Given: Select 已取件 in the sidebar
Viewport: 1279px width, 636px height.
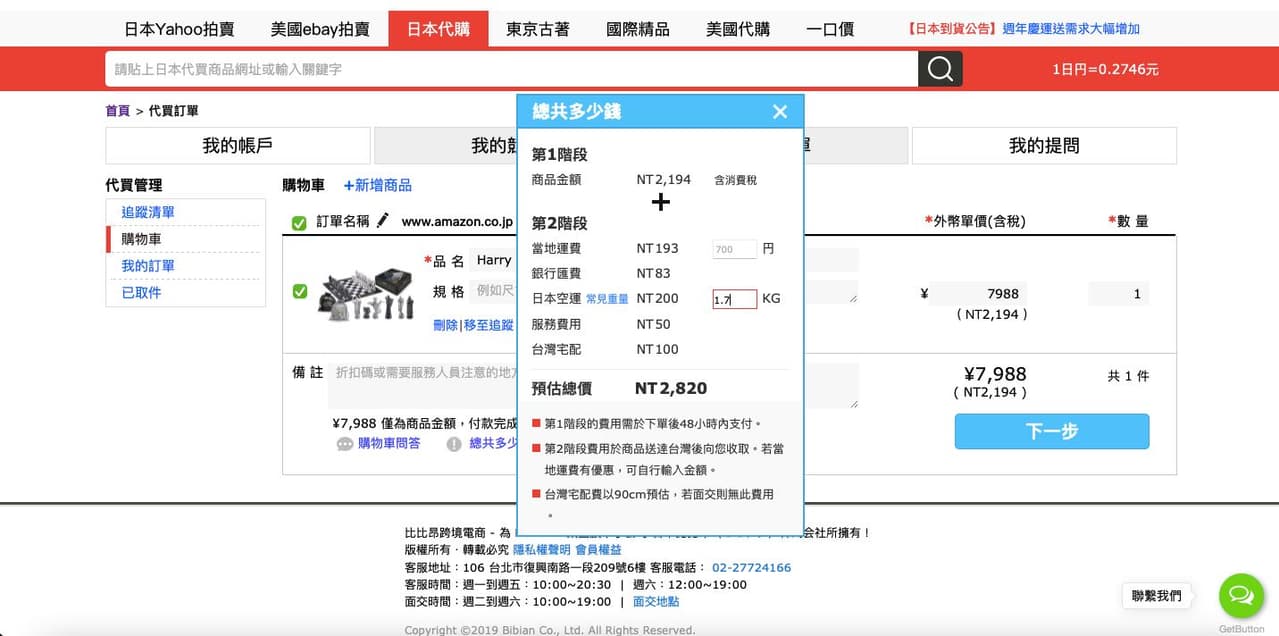Looking at the screenshot, I should [x=141, y=293].
